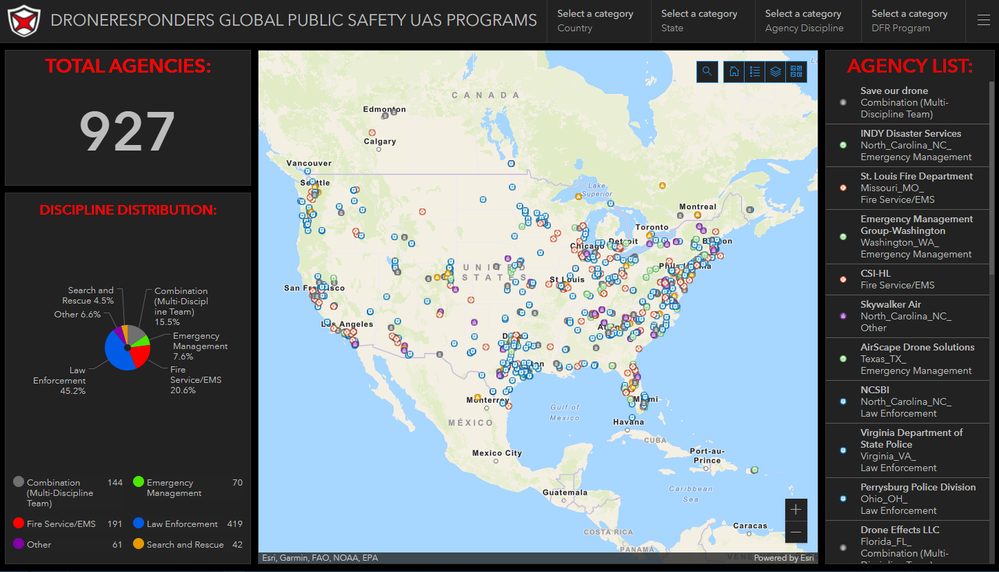Click the red dot beside CSI-HL

[x=843, y=279]
